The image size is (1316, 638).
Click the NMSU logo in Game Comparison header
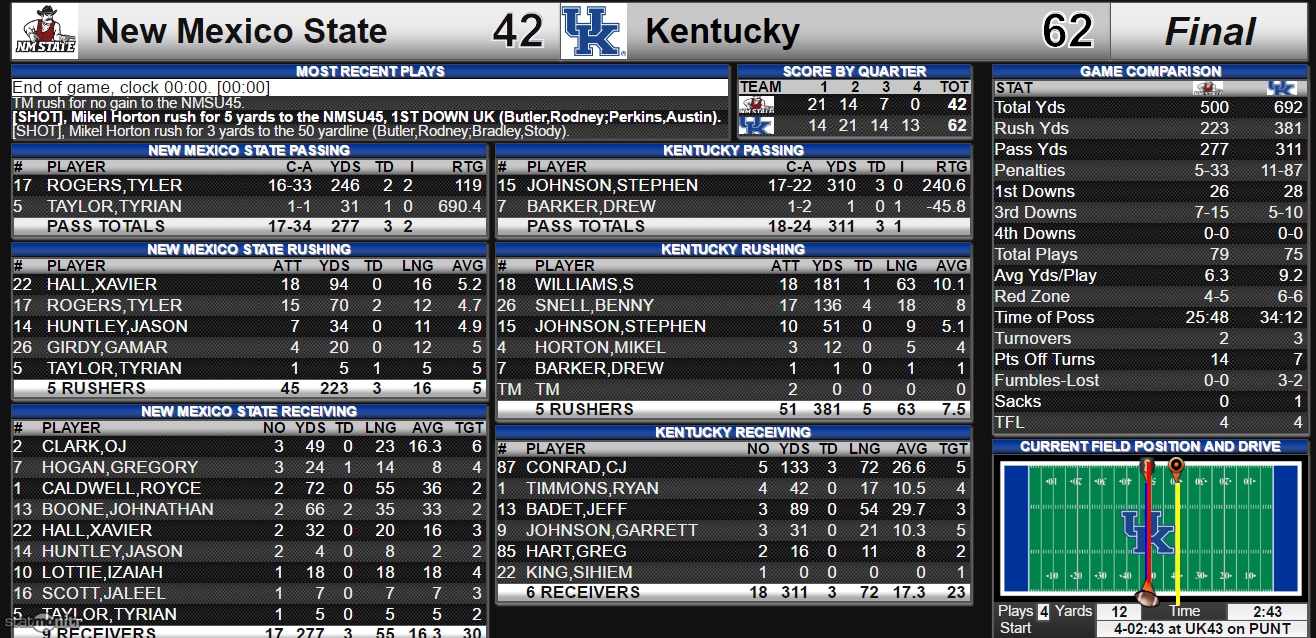pyautogui.click(x=1207, y=88)
